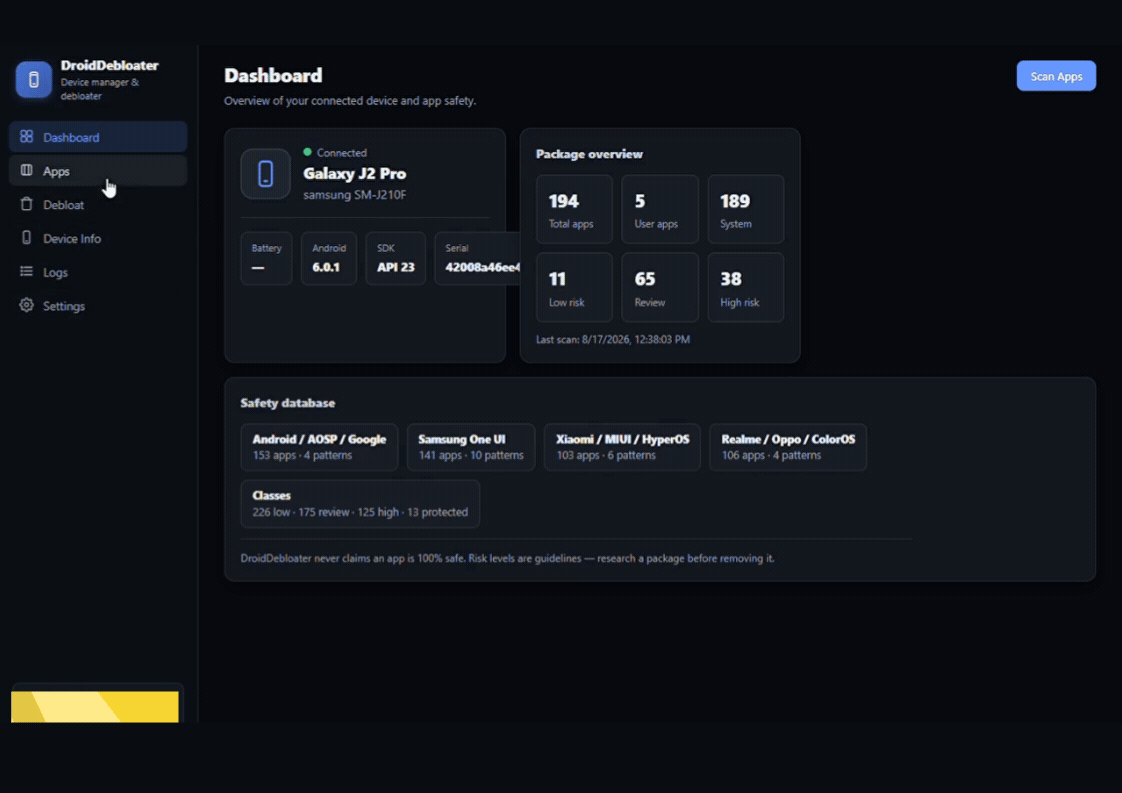Open Settings from the sidebar
This screenshot has height=793, width=1122.
(x=98, y=306)
